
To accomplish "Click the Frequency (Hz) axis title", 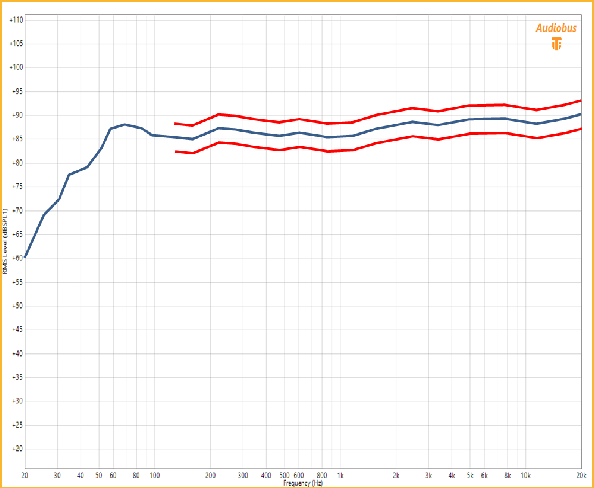I will (303, 483).
